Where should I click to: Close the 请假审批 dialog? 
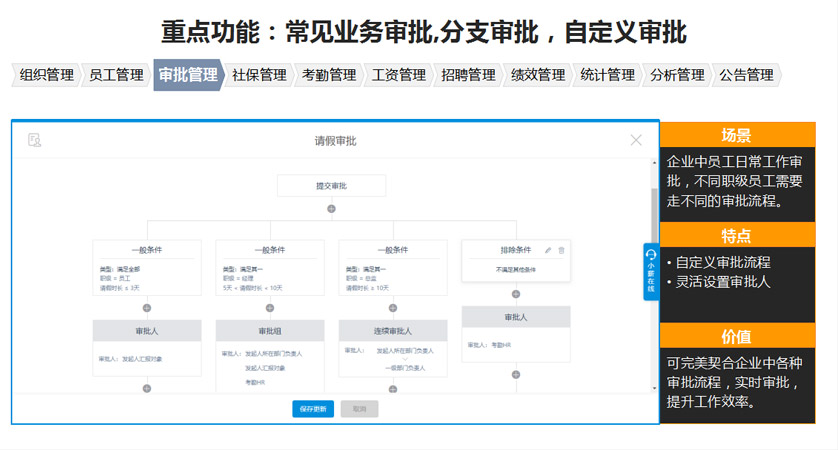click(x=636, y=140)
